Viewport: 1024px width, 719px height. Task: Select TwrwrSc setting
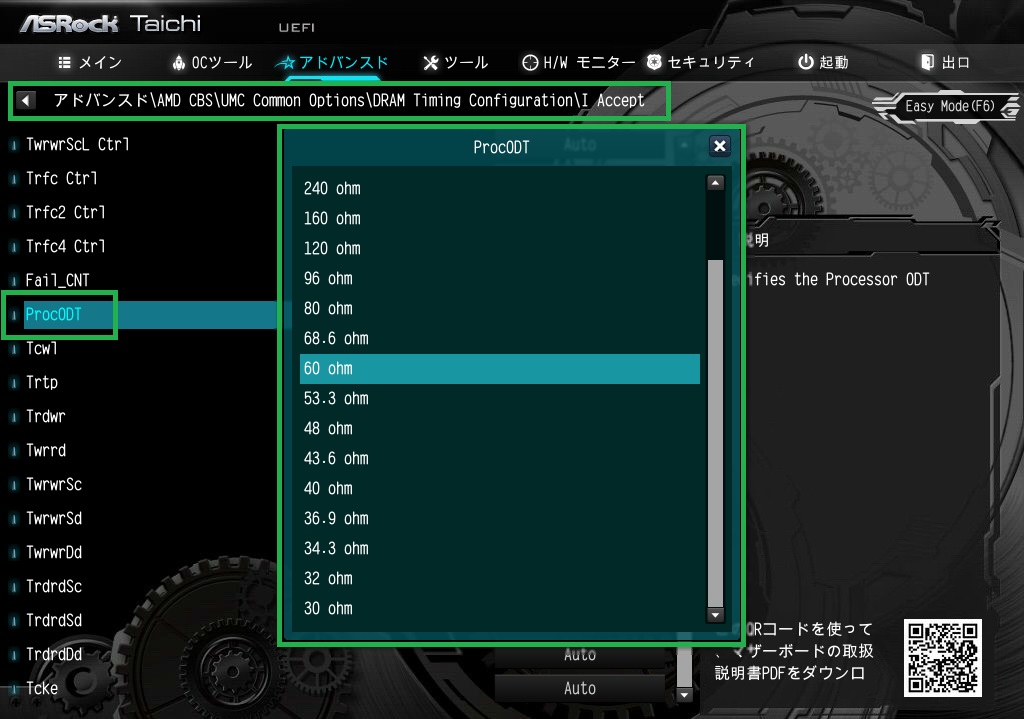point(54,484)
